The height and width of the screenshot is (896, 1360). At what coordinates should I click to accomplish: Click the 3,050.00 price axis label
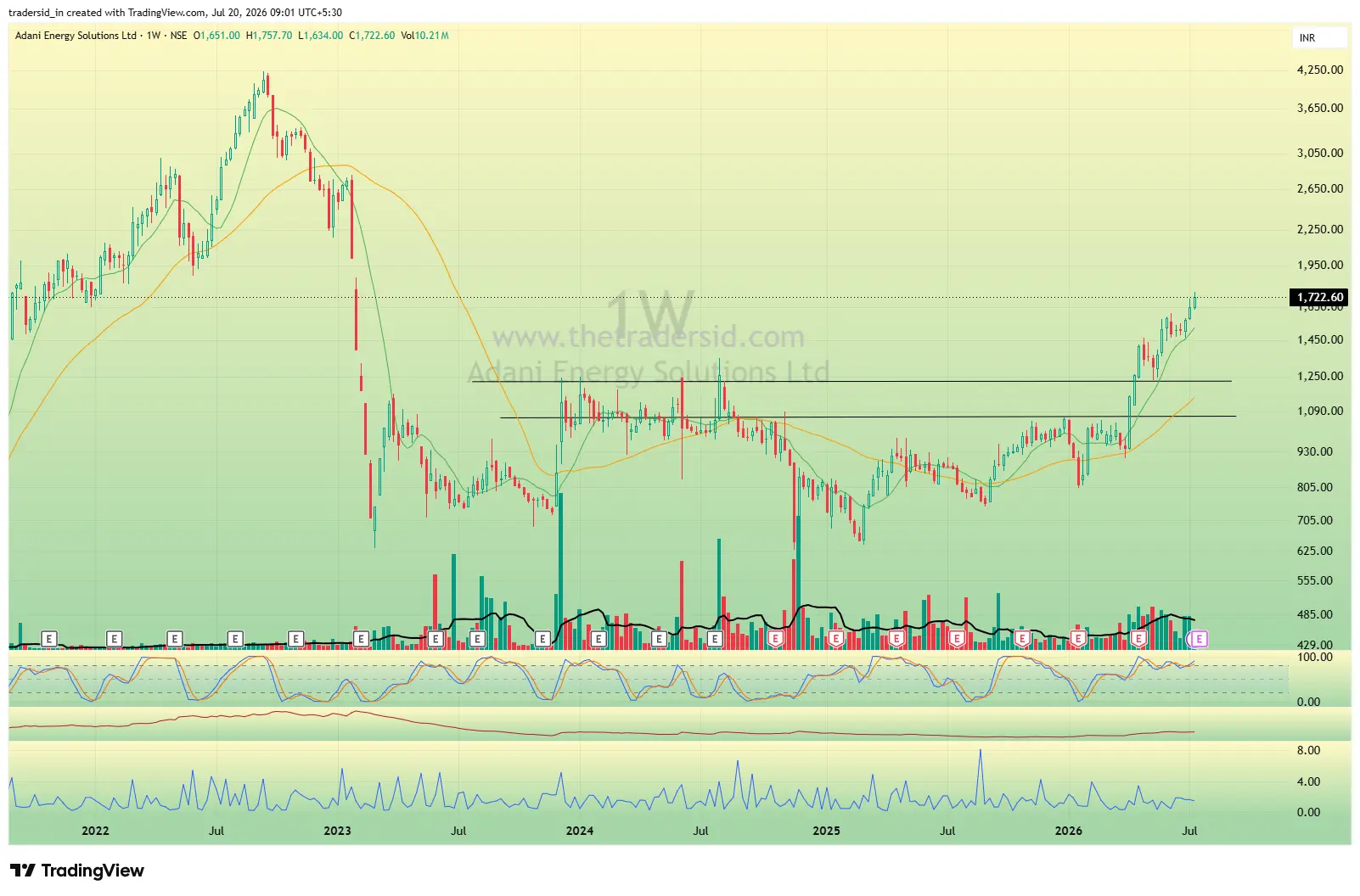point(1320,153)
